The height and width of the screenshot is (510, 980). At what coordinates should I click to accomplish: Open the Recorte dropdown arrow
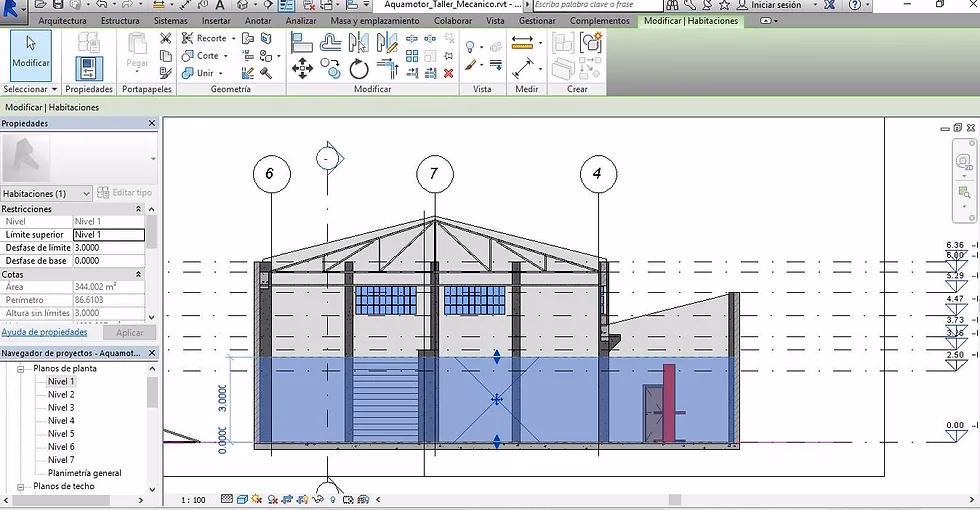(233, 39)
